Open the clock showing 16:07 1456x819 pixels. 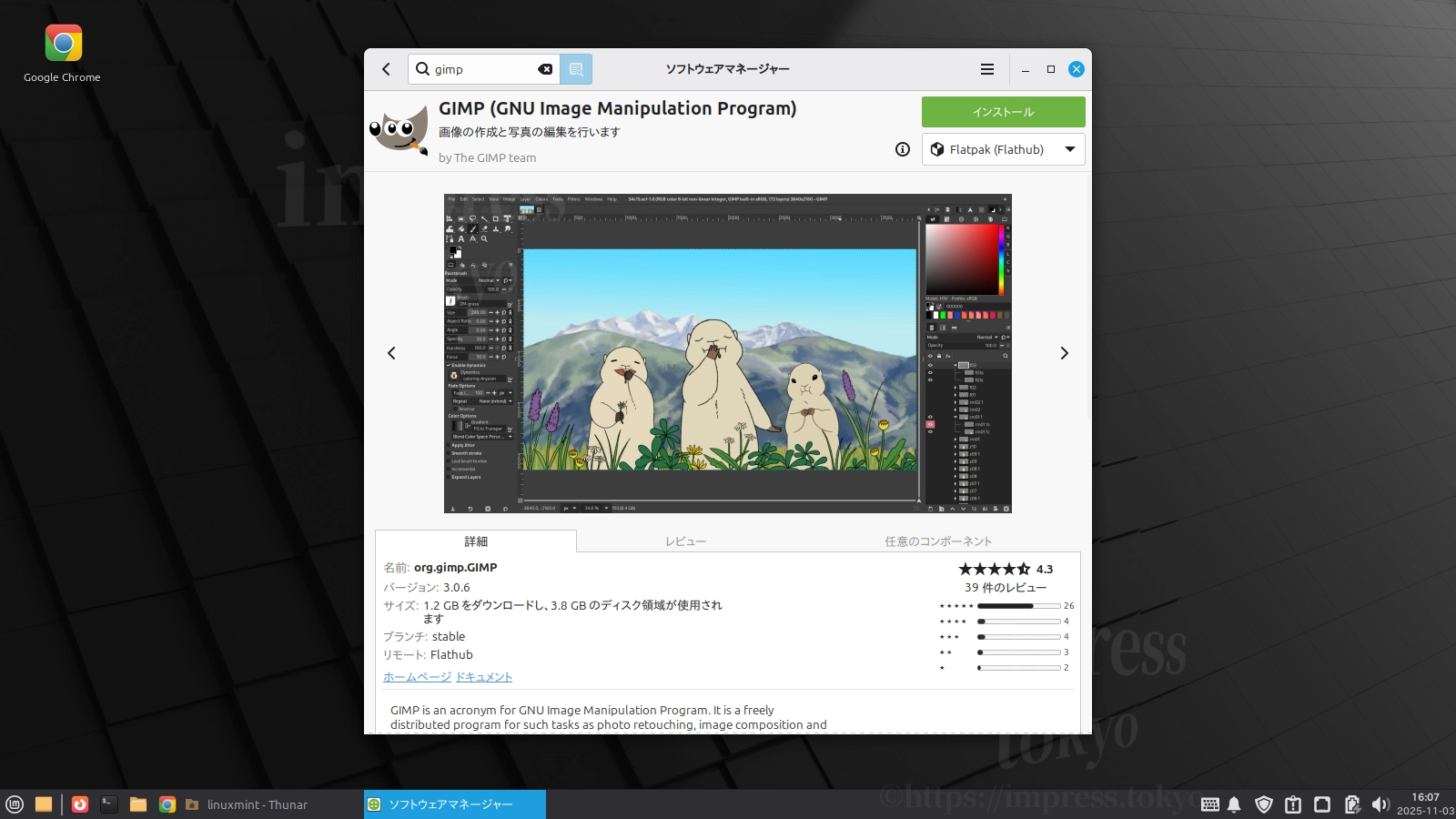1425,804
